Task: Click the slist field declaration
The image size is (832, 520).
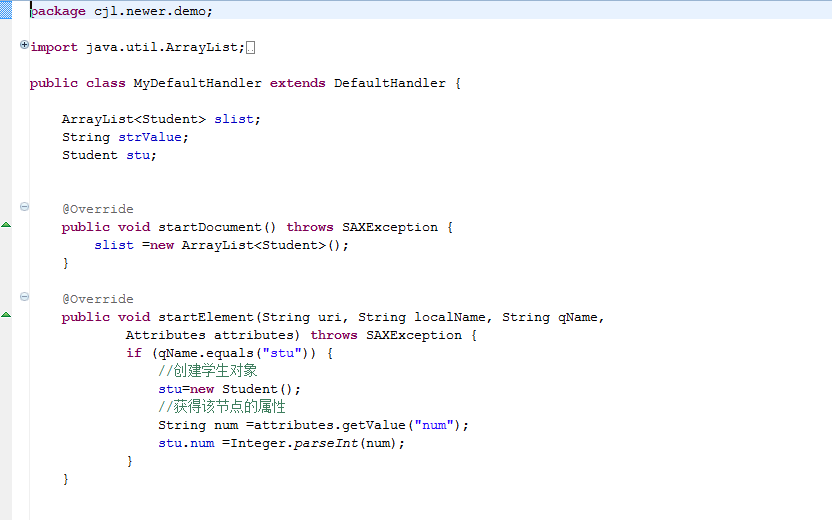Action: pyautogui.click(x=161, y=119)
